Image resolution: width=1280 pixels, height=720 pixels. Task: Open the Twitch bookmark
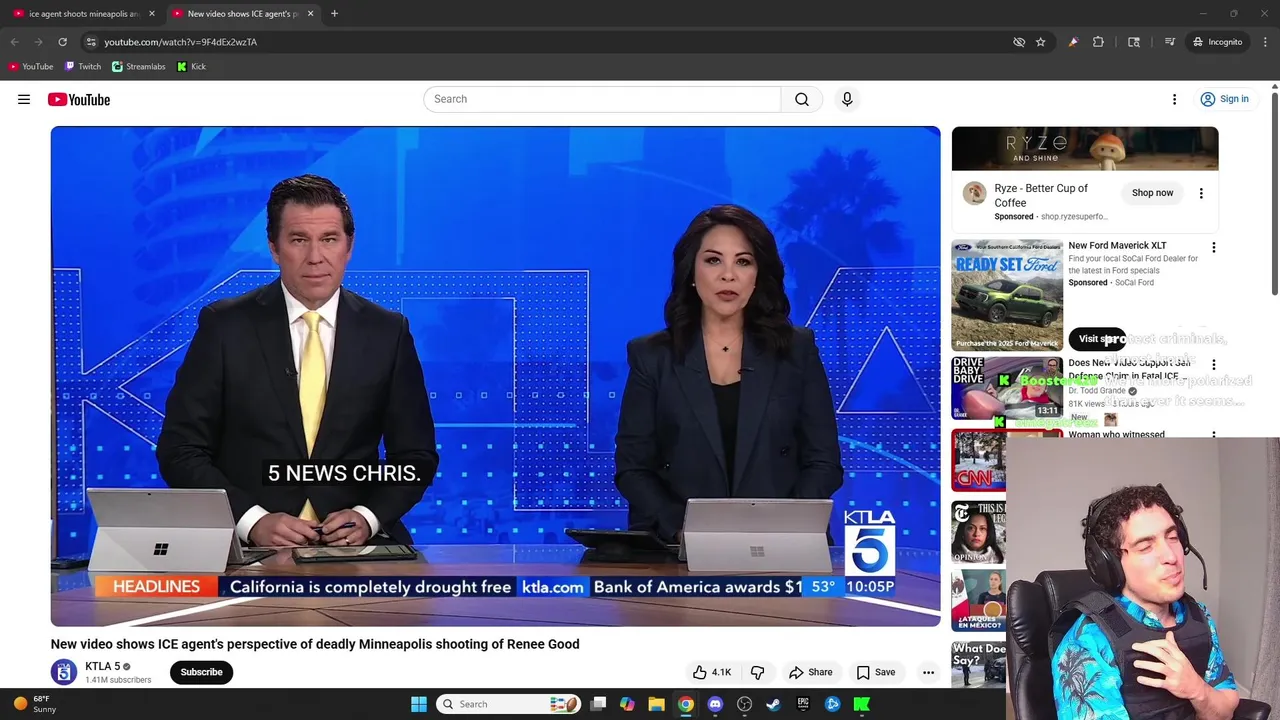tap(83, 66)
